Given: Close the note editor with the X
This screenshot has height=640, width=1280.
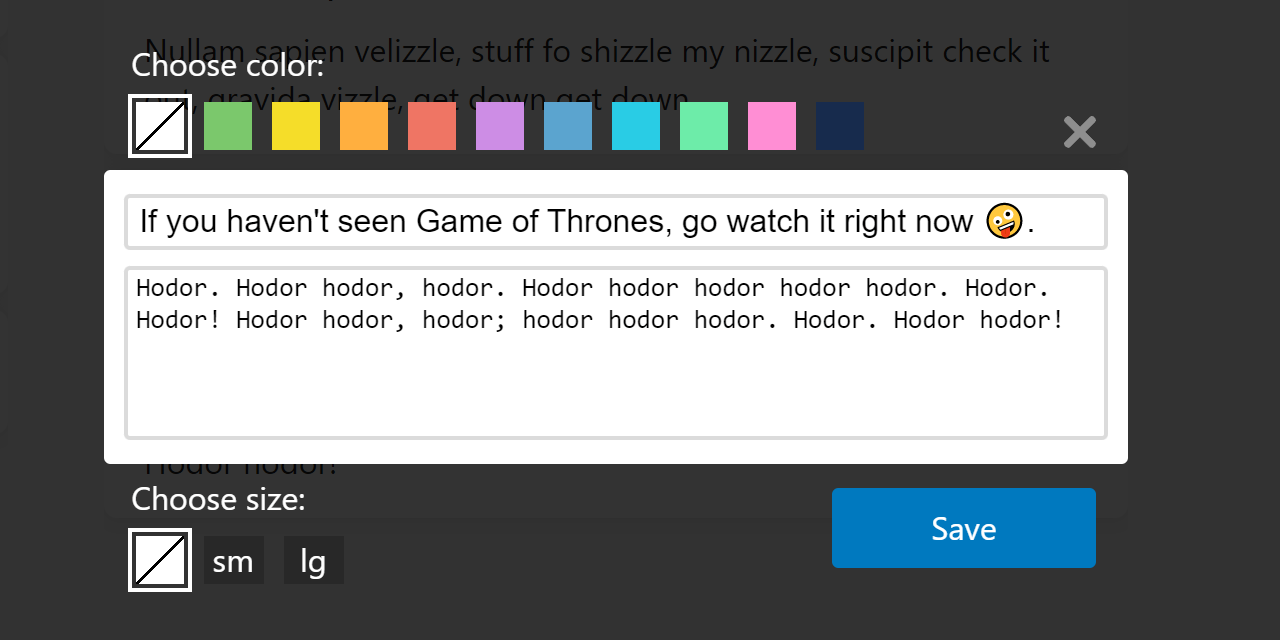Looking at the screenshot, I should (1078, 133).
